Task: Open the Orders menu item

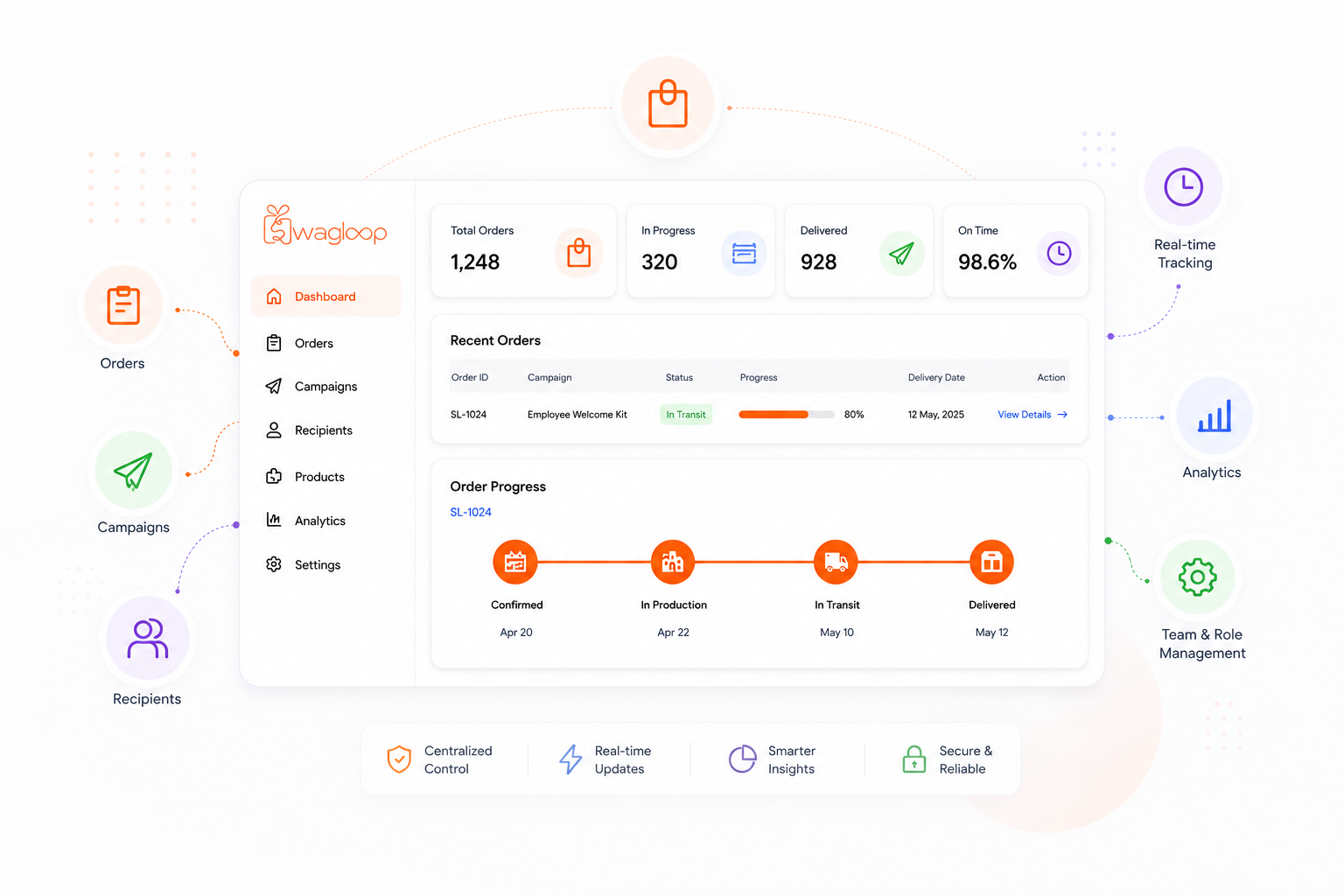Action: click(325, 343)
